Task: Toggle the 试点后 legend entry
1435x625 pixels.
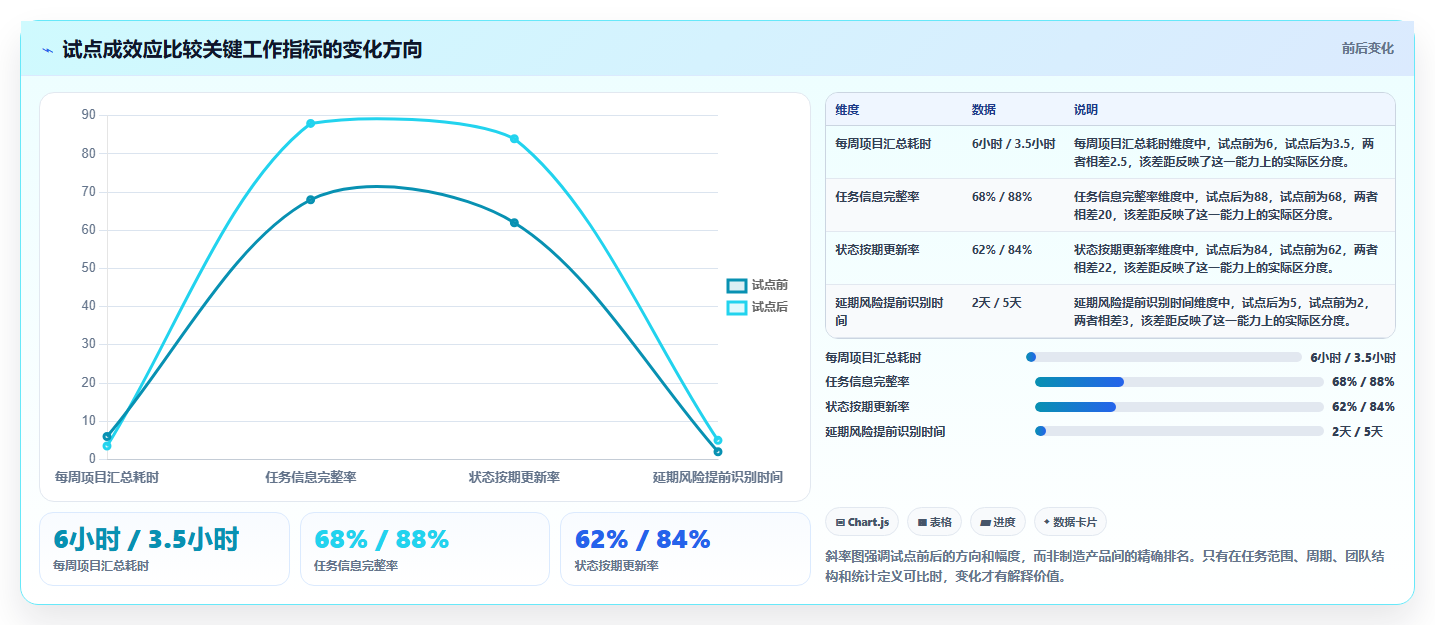Action: tap(757, 307)
